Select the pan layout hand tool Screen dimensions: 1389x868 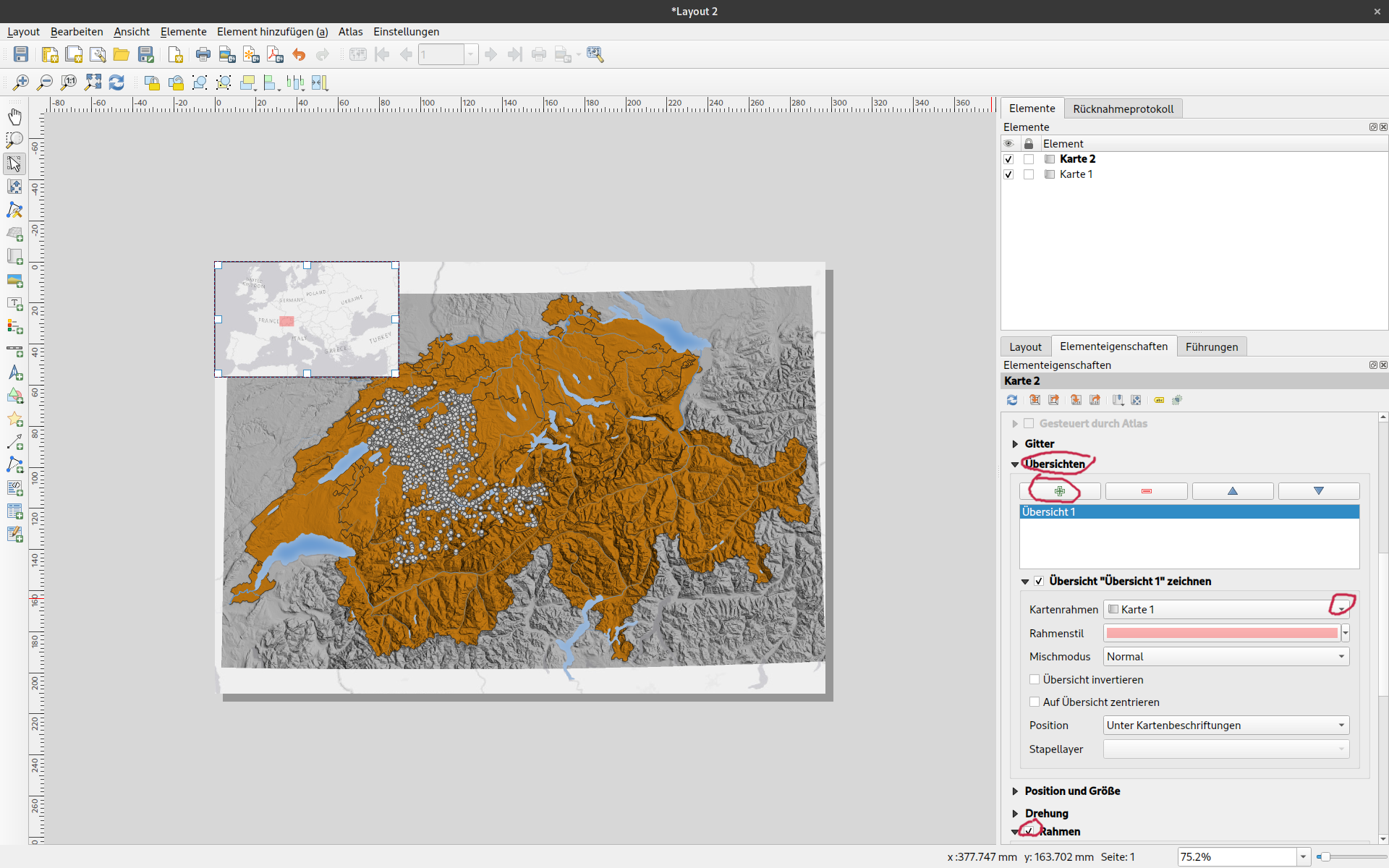pos(14,116)
